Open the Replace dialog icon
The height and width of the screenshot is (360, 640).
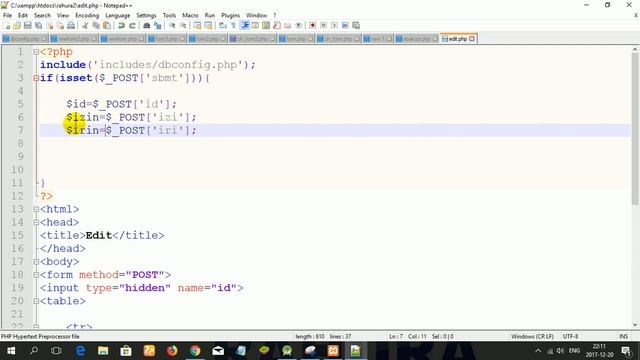(158, 25)
